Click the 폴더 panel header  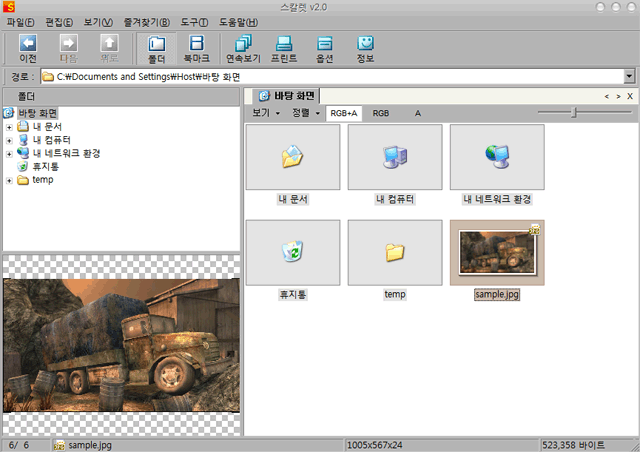(121, 97)
